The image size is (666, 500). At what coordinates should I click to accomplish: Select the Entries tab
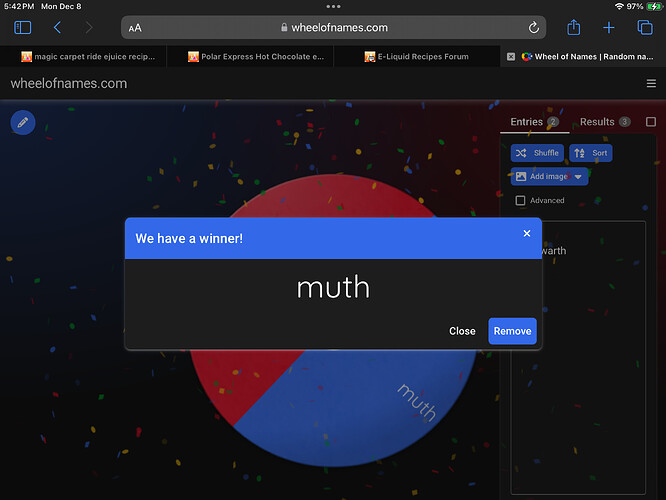coord(526,122)
